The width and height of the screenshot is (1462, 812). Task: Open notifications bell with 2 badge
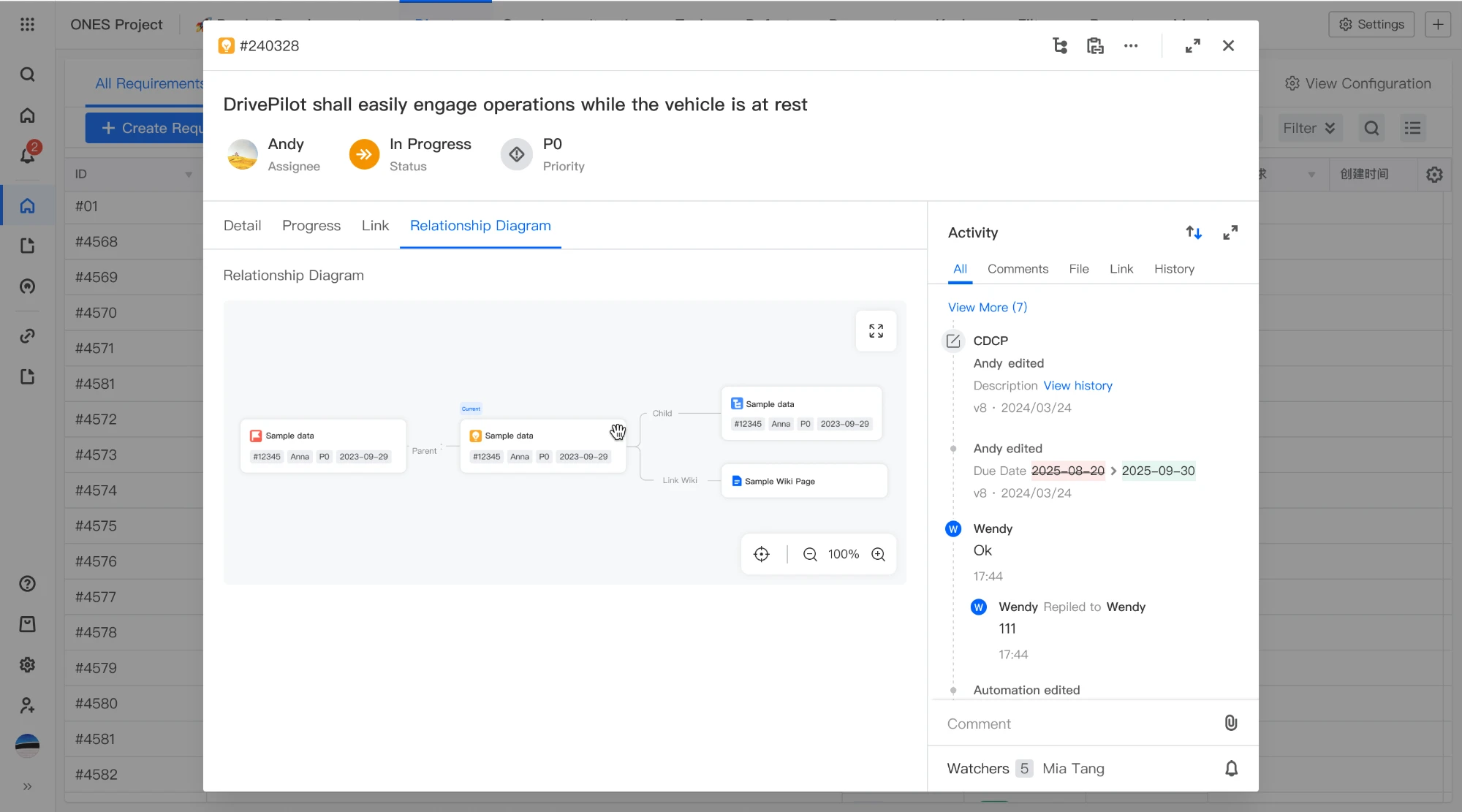(28, 153)
